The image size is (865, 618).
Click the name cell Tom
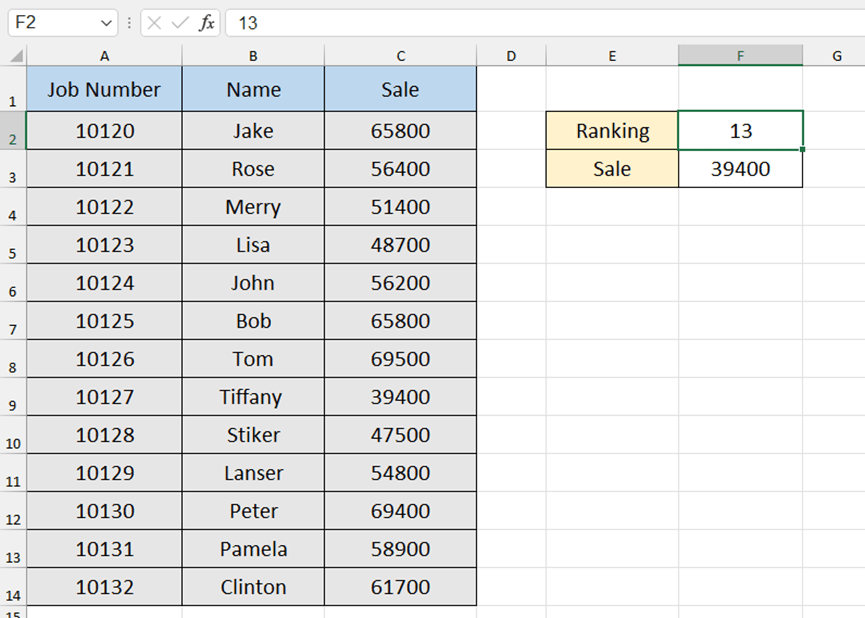click(x=253, y=359)
